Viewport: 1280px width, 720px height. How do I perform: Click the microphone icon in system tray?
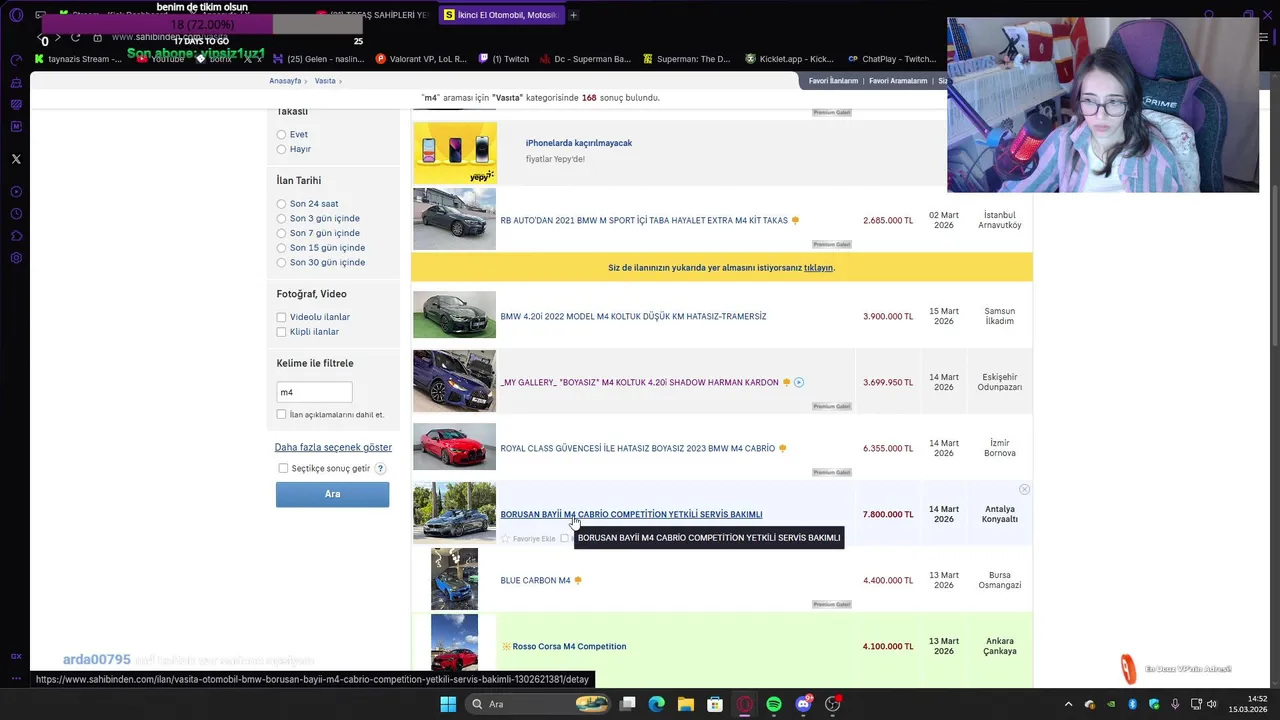pyautogui.click(x=1175, y=704)
